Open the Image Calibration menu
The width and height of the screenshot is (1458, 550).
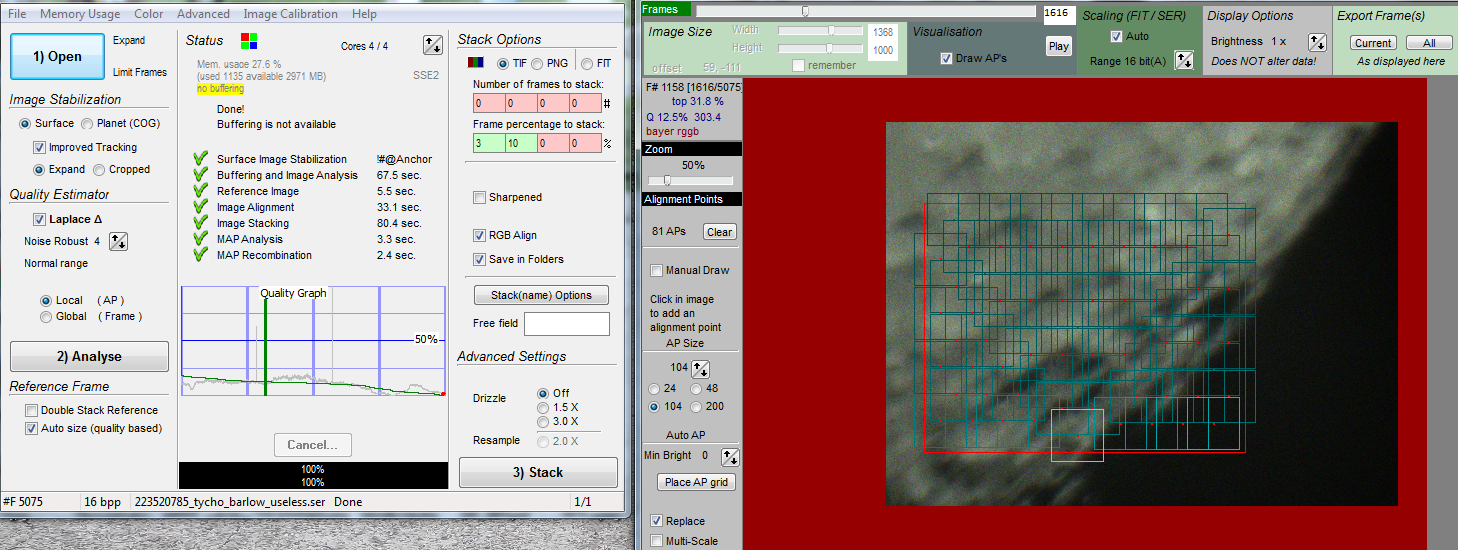coord(291,14)
